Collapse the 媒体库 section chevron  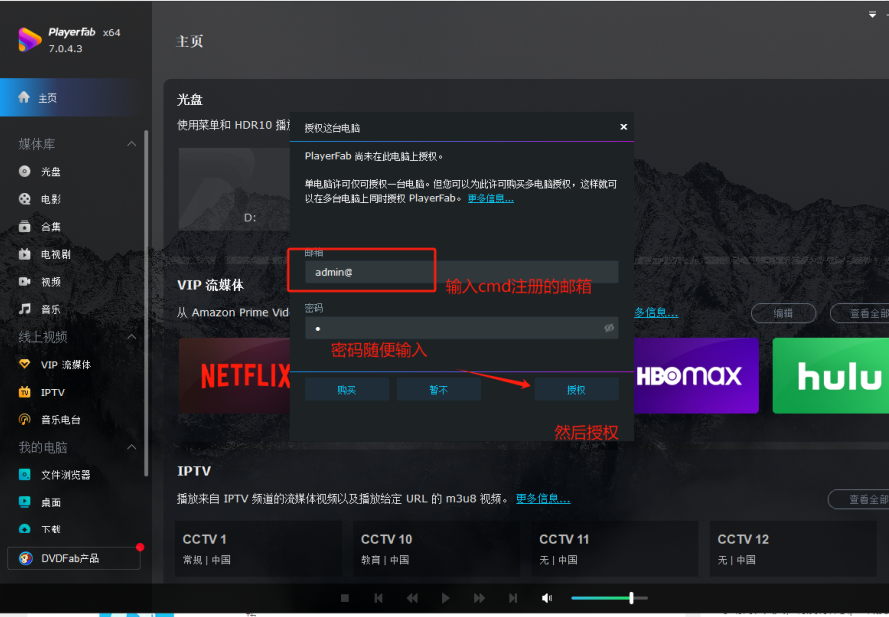tap(132, 144)
